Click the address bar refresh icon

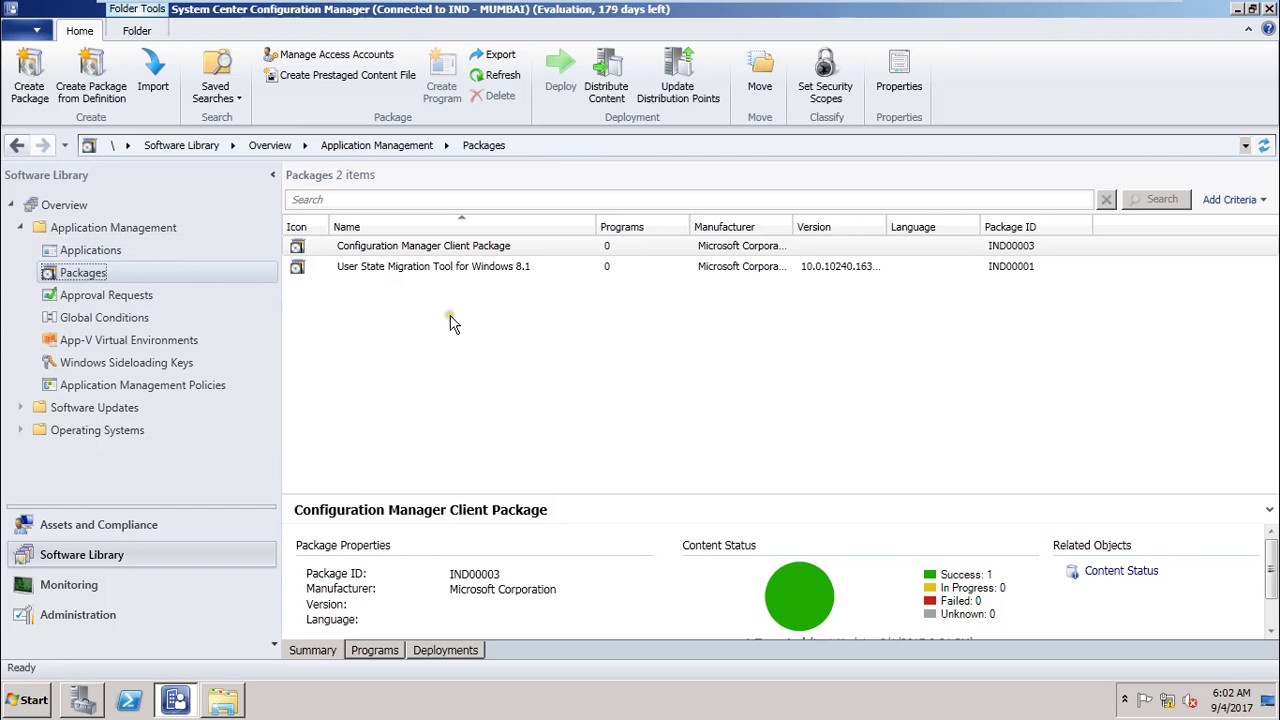click(1264, 146)
